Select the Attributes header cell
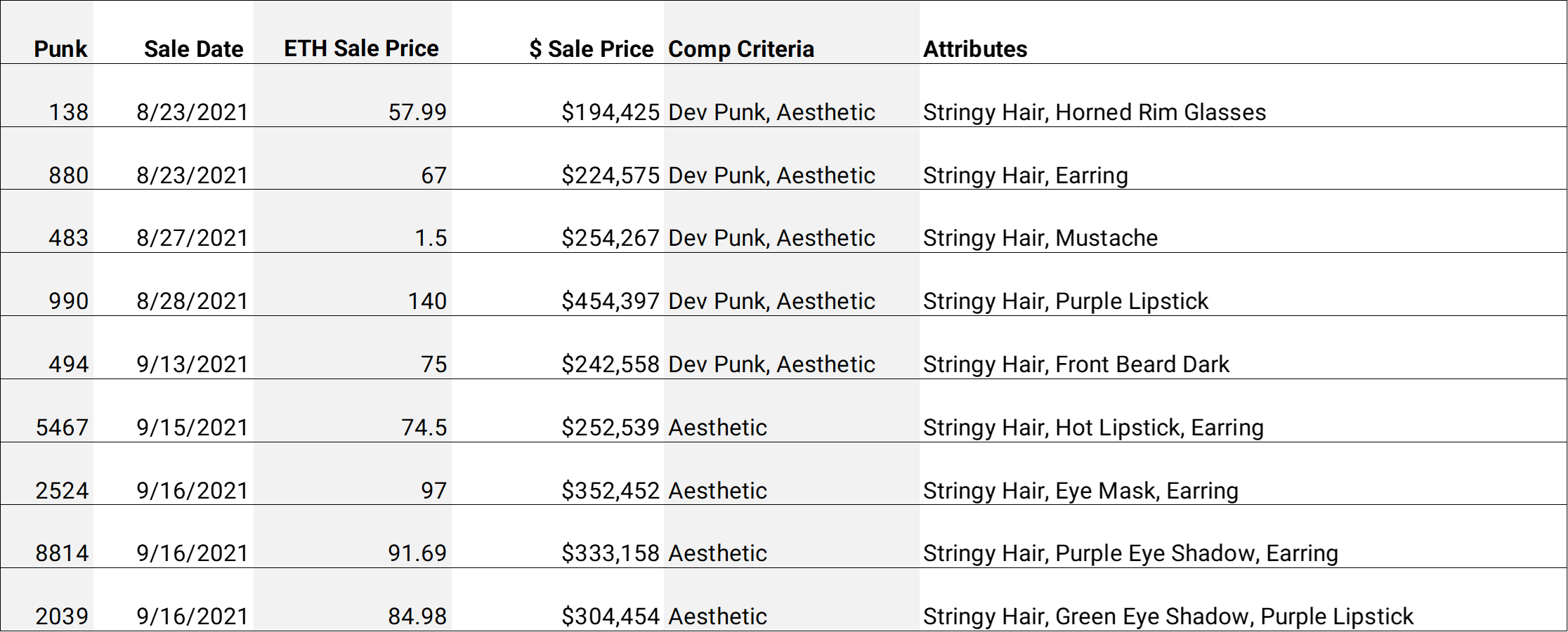 [x=1243, y=32]
